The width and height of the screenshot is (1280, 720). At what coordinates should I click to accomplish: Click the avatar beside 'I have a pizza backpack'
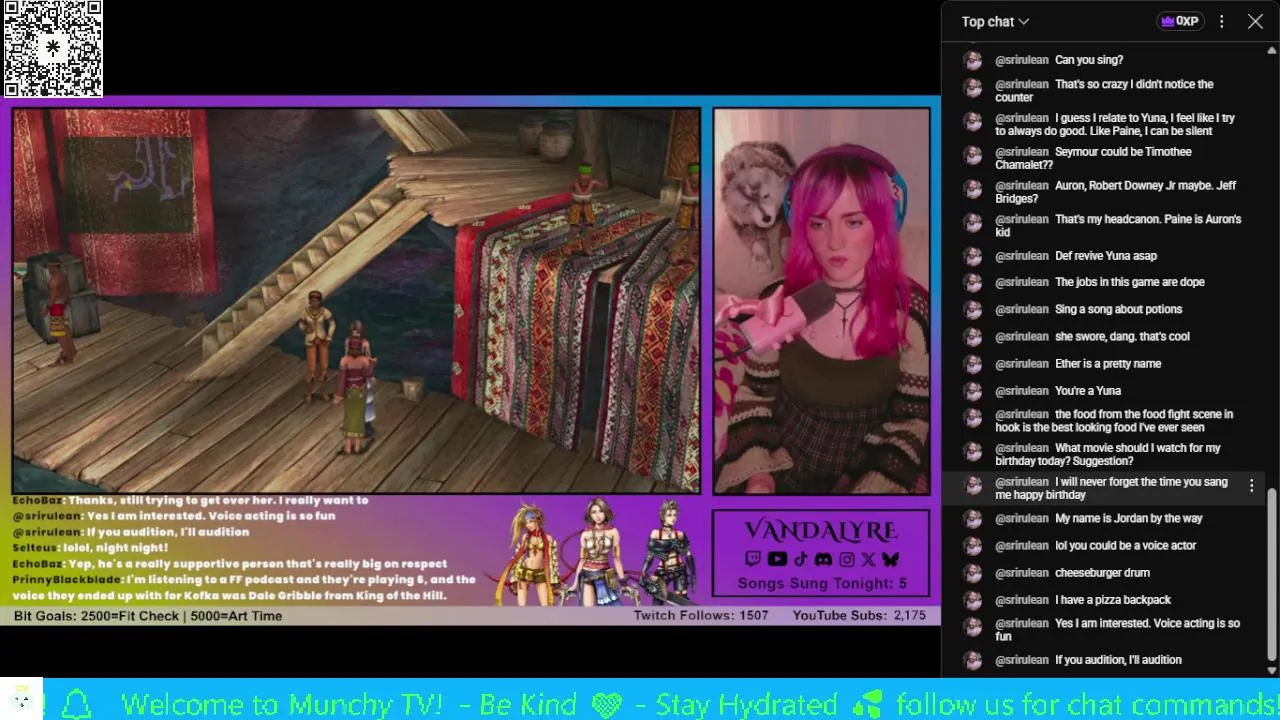pyautogui.click(x=972, y=600)
